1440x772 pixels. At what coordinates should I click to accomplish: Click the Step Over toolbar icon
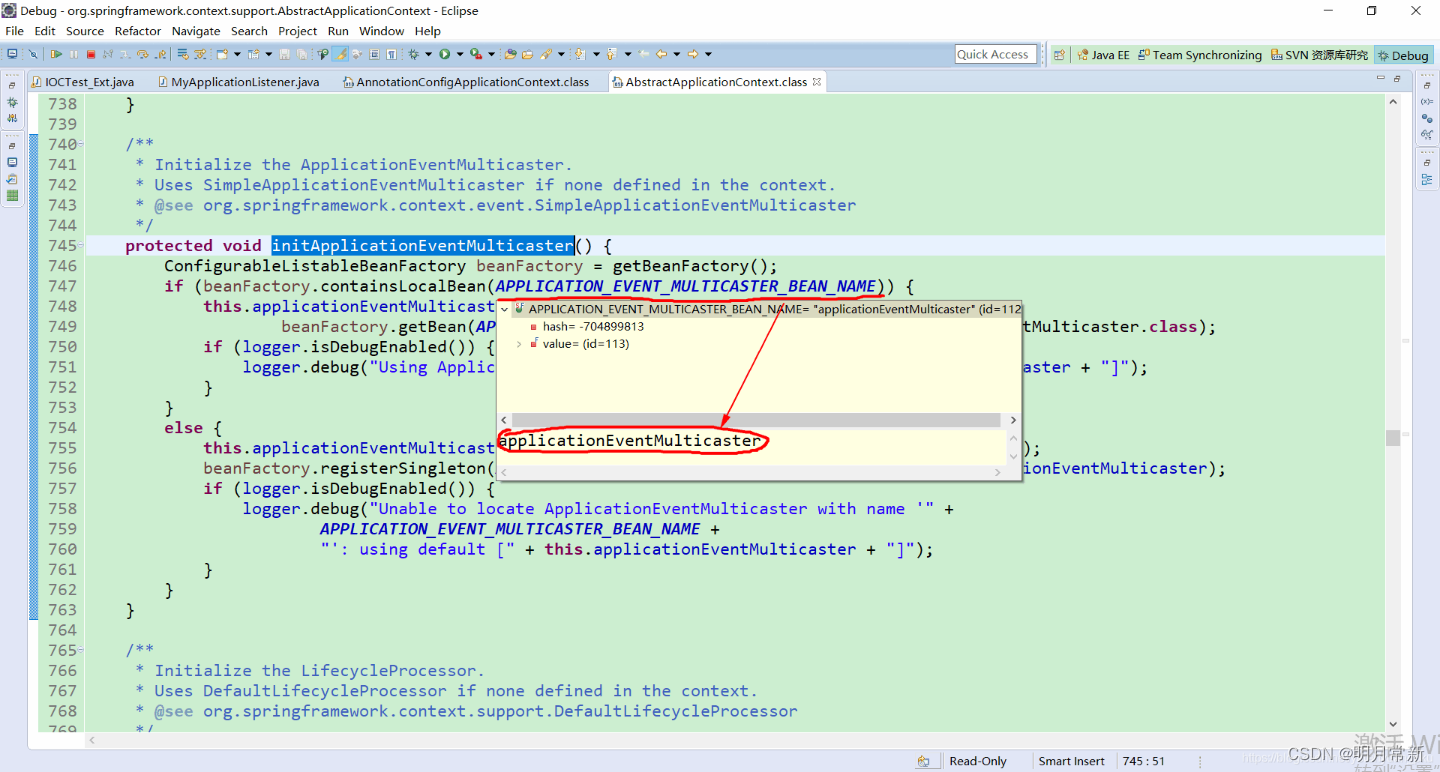[142, 54]
